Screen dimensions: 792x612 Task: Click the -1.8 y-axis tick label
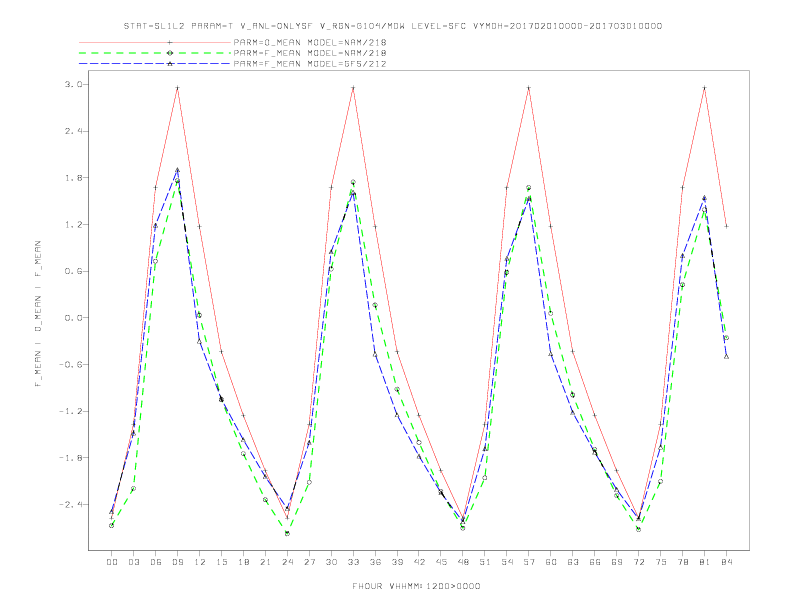tap(71, 458)
